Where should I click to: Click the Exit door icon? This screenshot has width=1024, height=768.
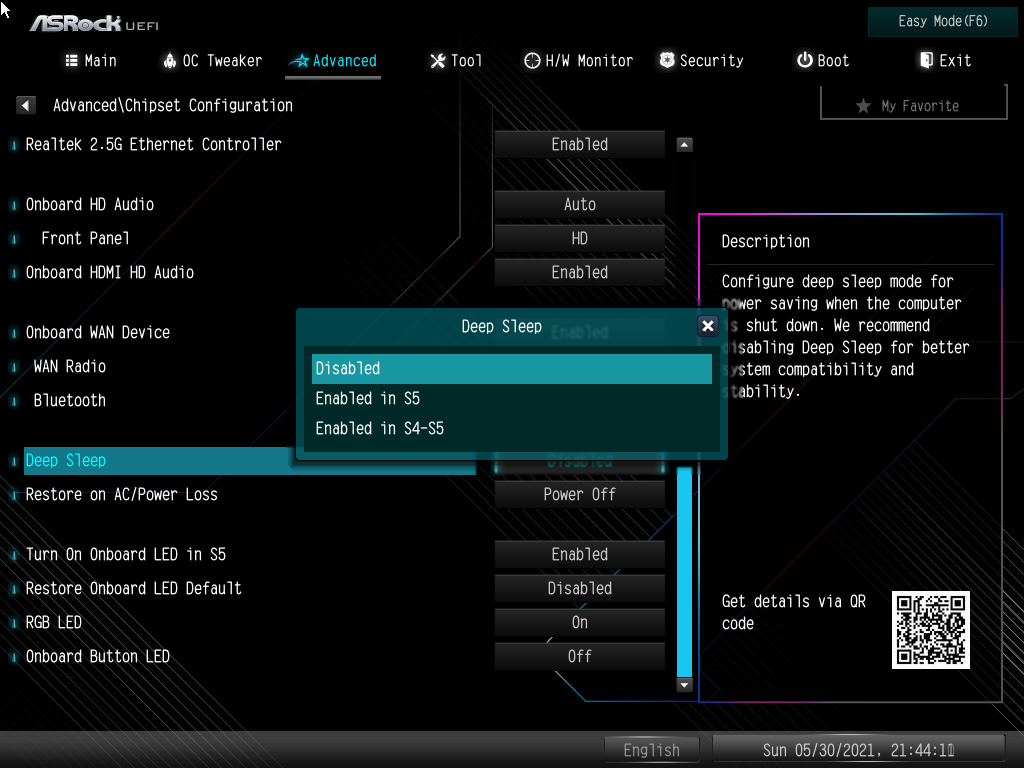click(x=926, y=60)
